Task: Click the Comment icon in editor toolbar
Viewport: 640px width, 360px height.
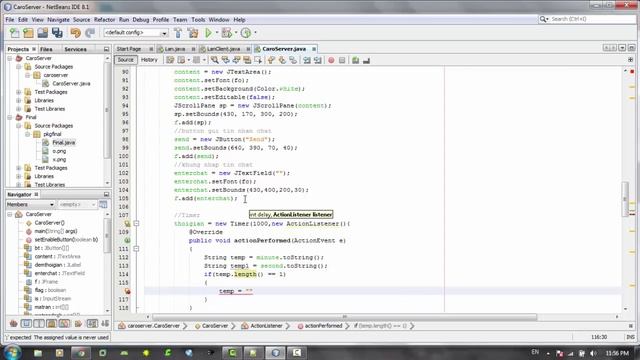Action: [x=356, y=60]
